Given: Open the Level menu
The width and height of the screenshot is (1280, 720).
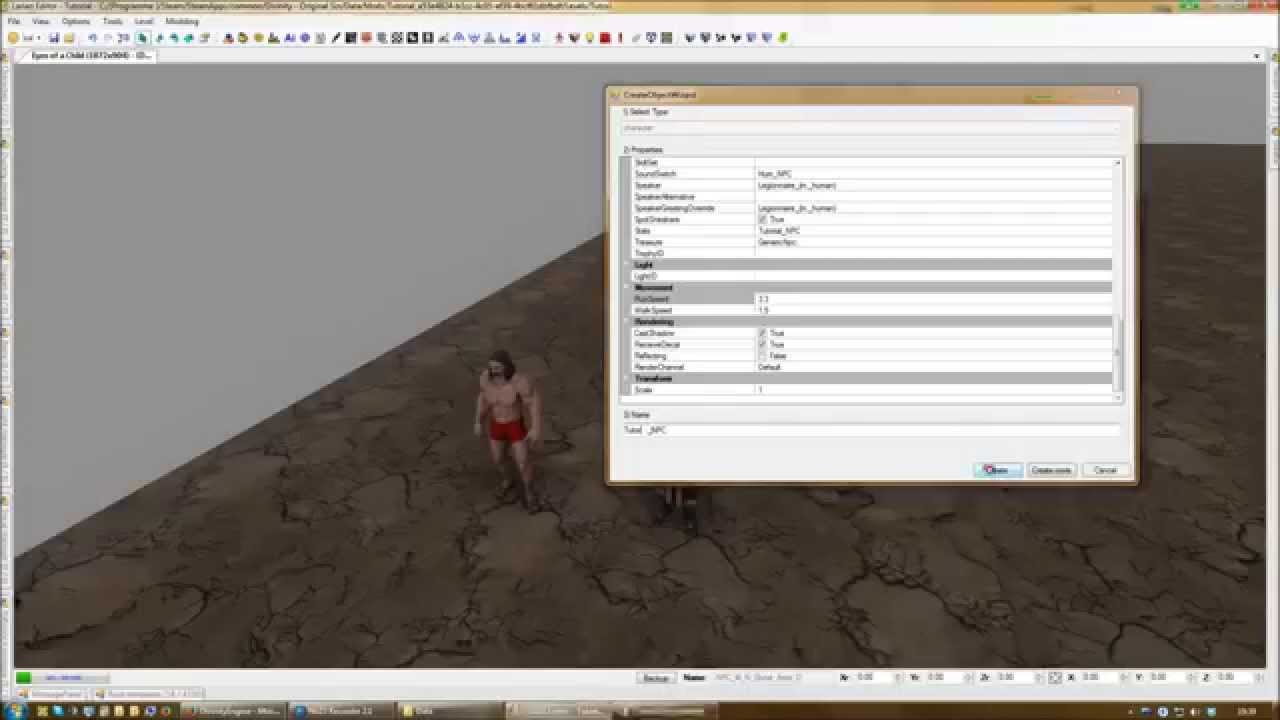Looking at the screenshot, I should [144, 21].
